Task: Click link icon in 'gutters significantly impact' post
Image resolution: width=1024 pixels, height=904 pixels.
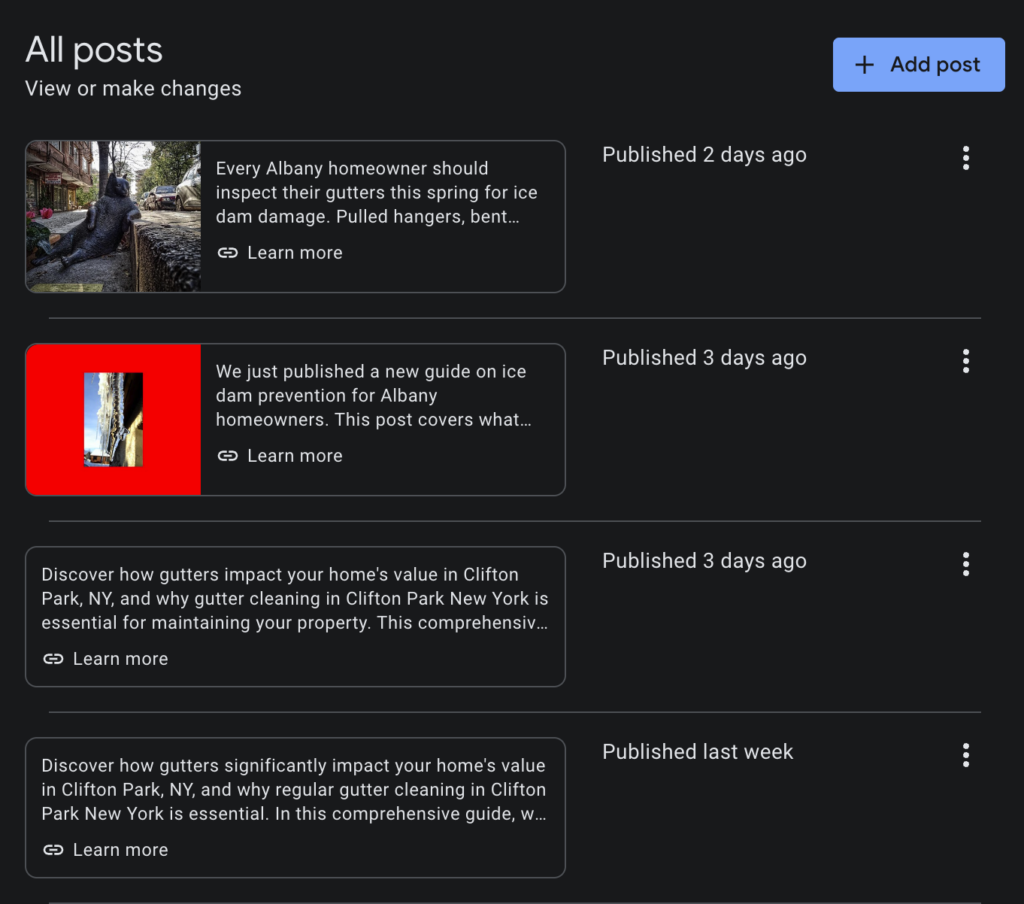Action: 54,850
